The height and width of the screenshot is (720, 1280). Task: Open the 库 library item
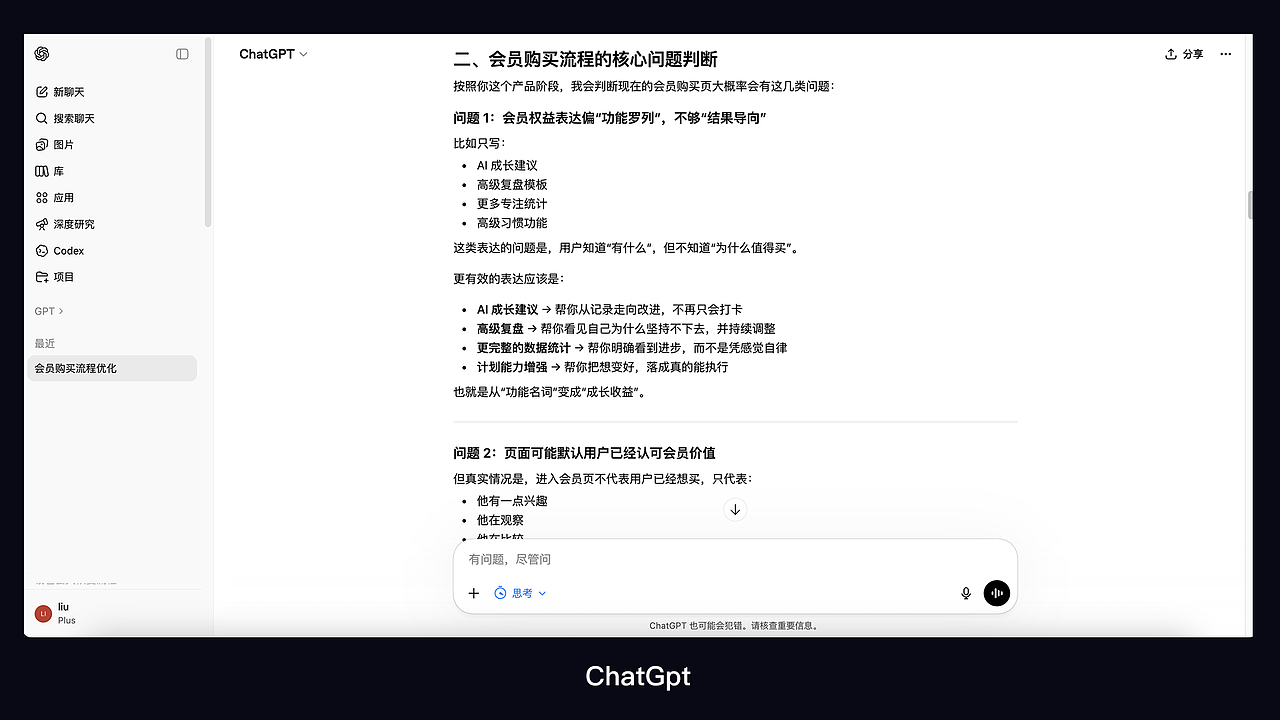(56, 170)
